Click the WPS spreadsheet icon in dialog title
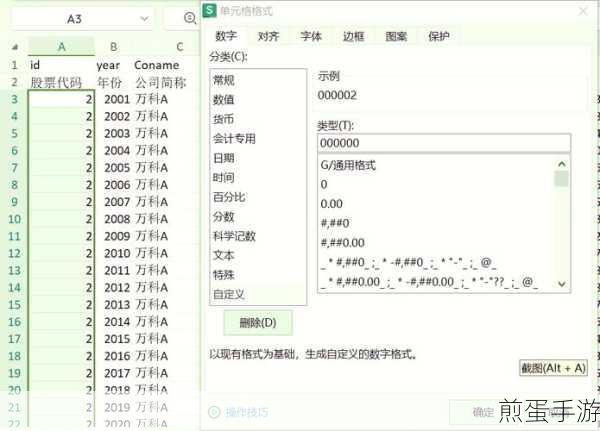The width and height of the screenshot is (600, 431). pyautogui.click(x=209, y=10)
